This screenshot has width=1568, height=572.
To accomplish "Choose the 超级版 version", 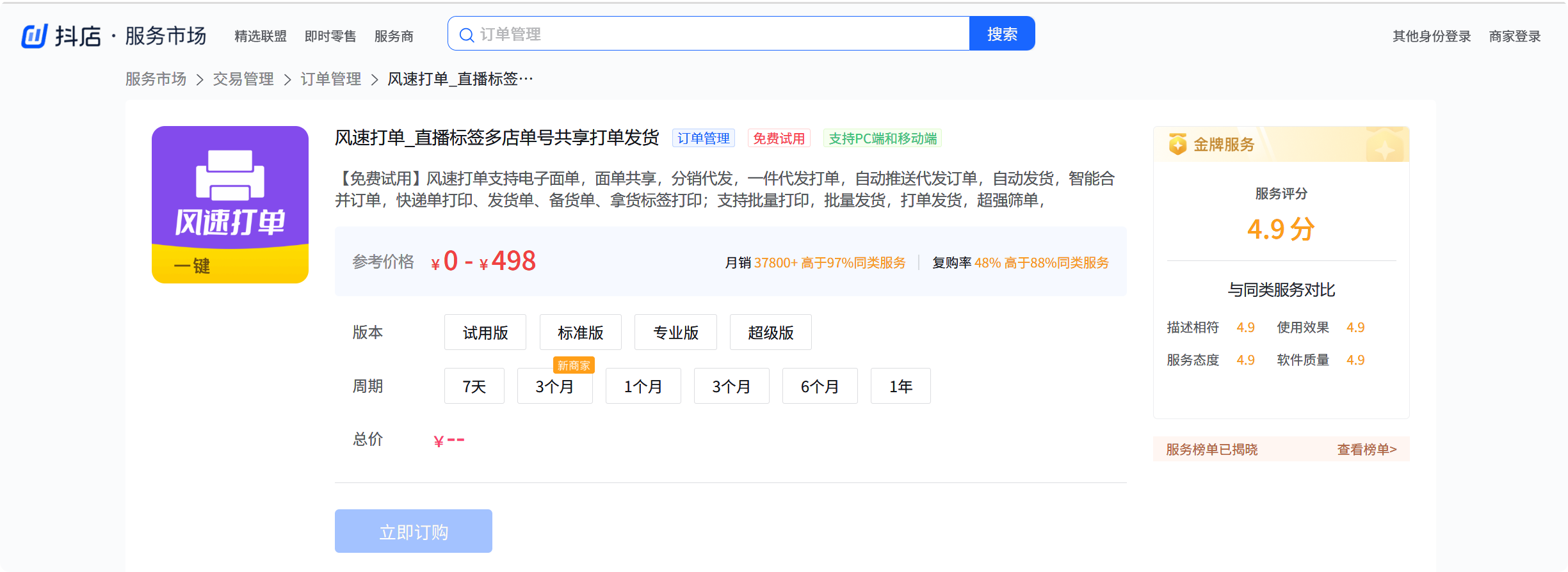I will [x=770, y=333].
